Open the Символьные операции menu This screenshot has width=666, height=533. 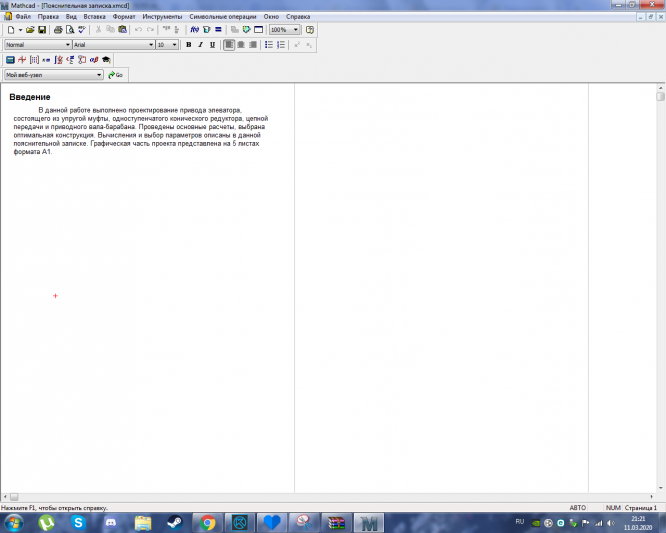pos(223,17)
